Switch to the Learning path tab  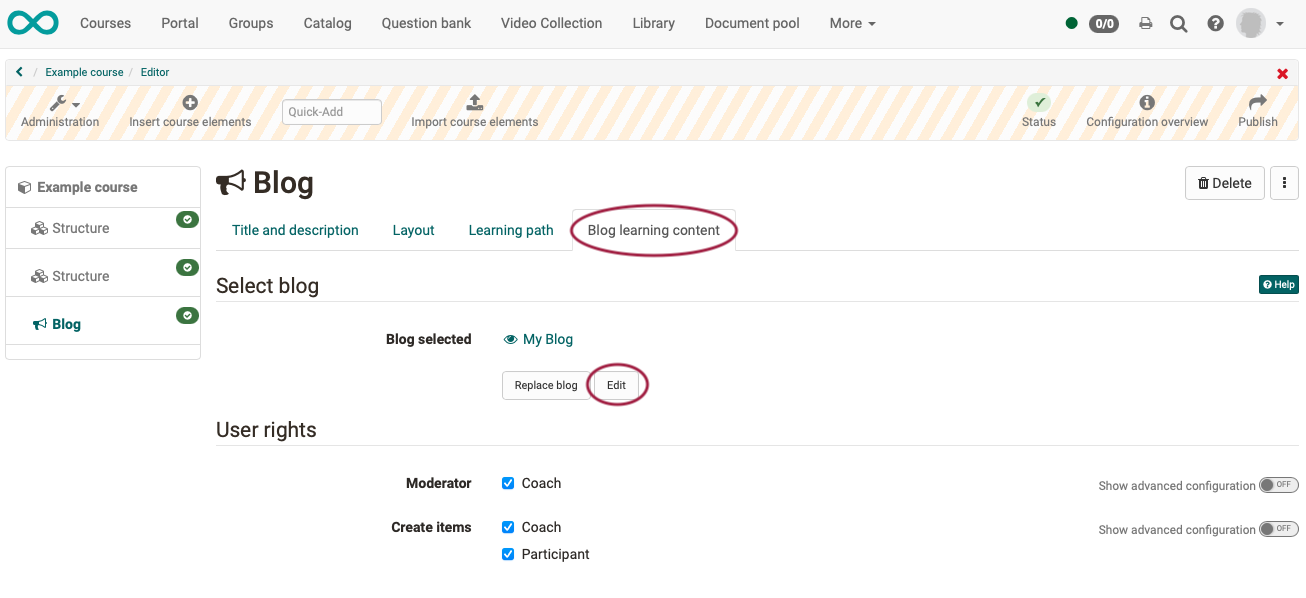point(510,230)
